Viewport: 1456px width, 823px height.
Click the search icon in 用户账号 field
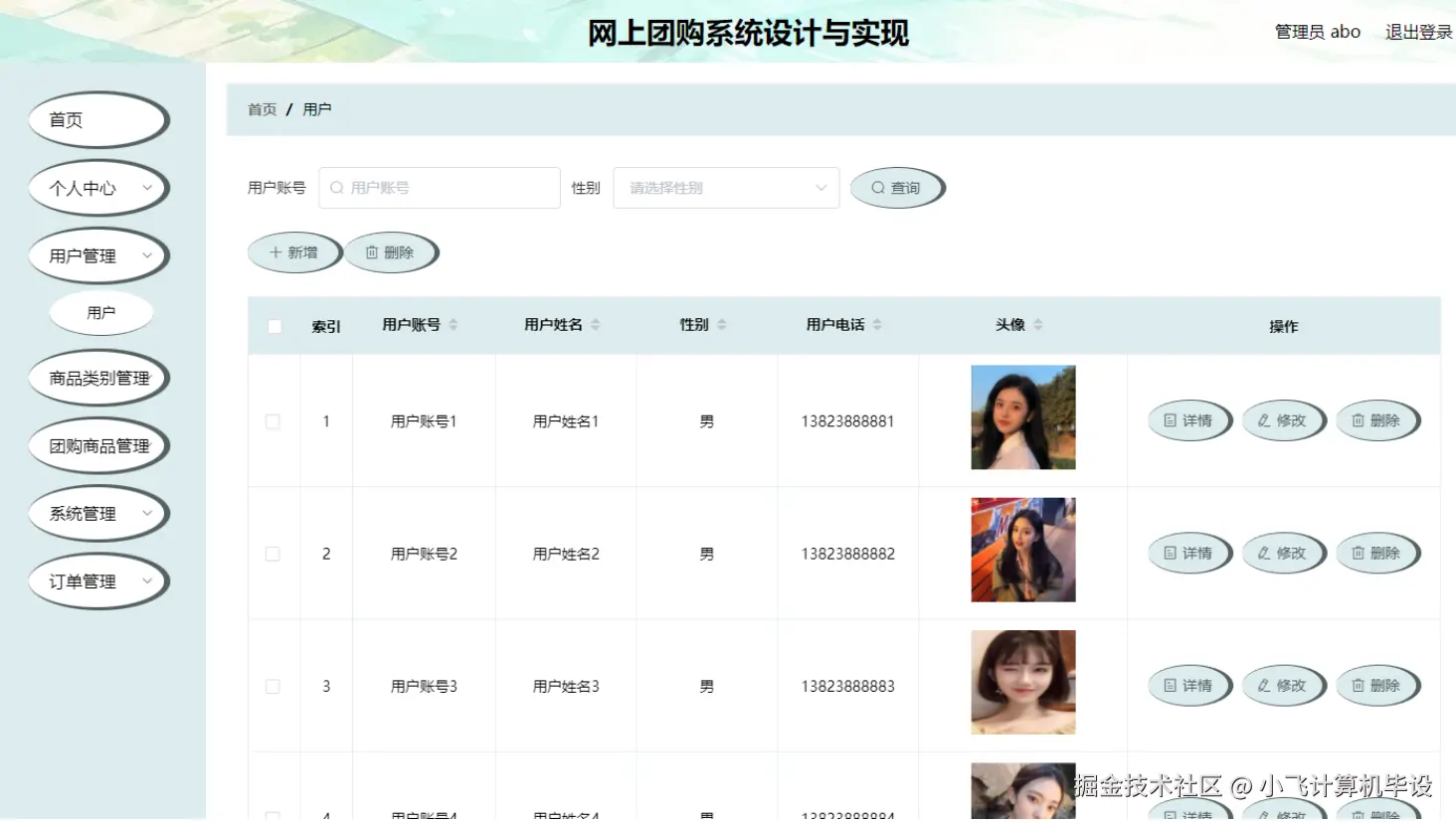[337, 188]
